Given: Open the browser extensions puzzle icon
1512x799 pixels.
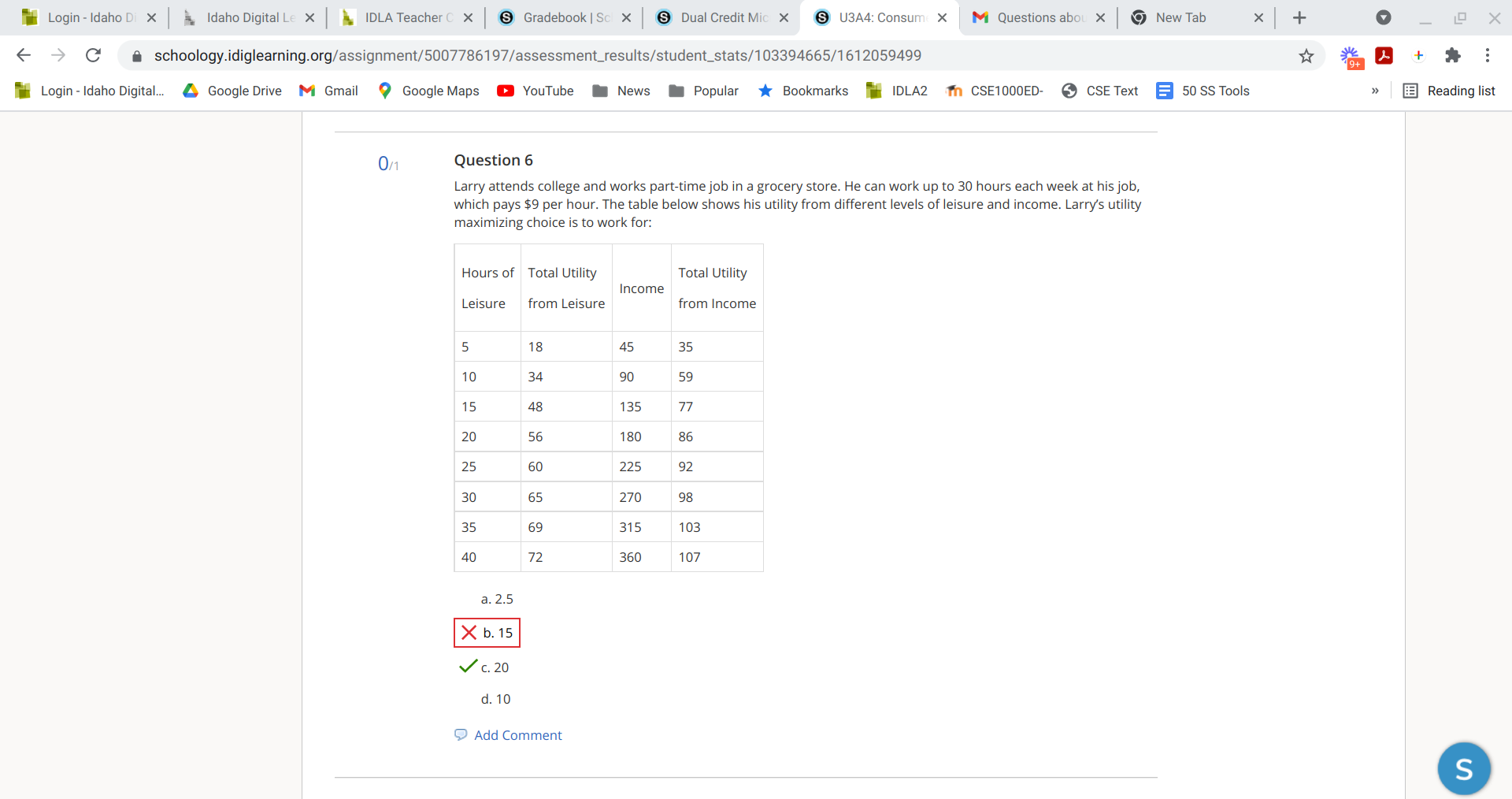Looking at the screenshot, I should point(1453,55).
